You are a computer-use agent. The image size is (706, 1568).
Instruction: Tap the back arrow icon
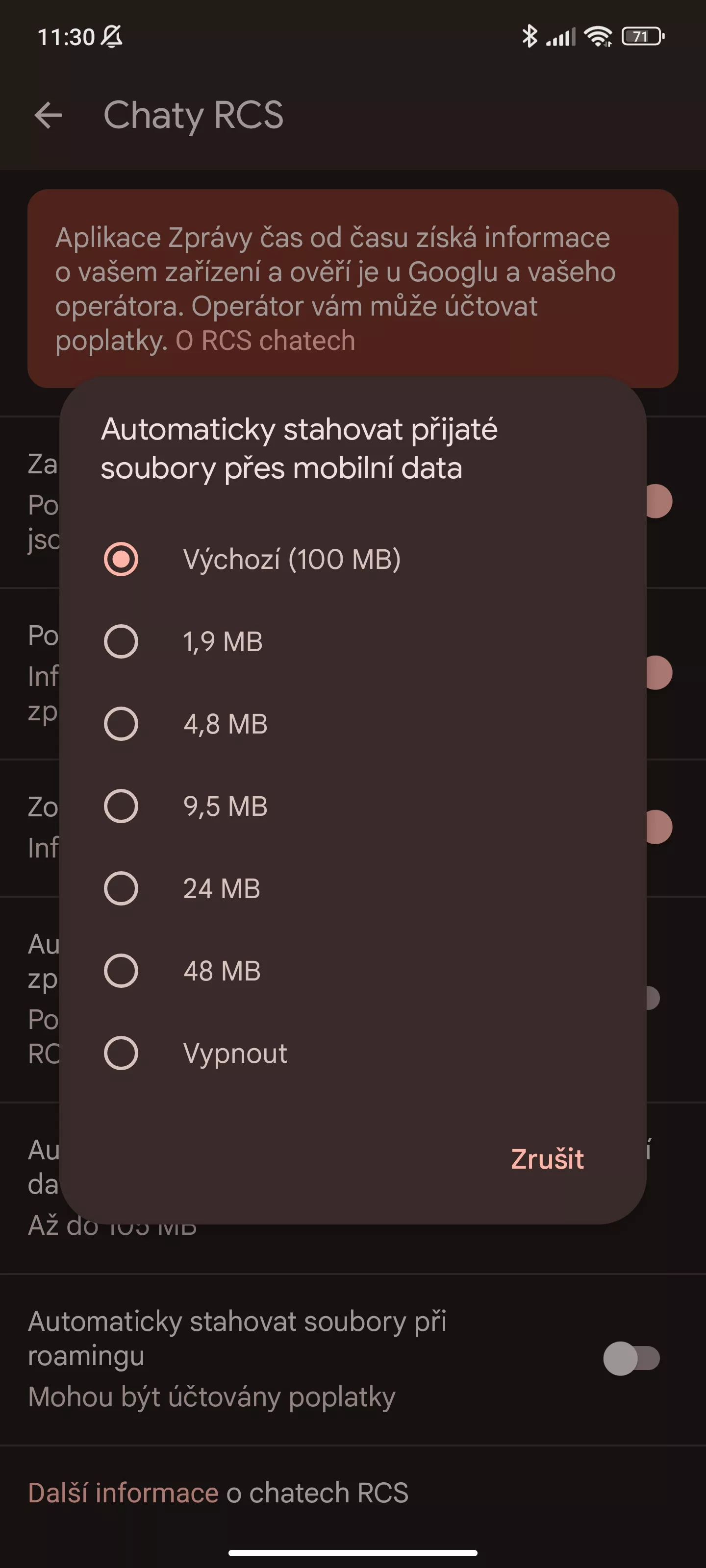click(48, 115)
